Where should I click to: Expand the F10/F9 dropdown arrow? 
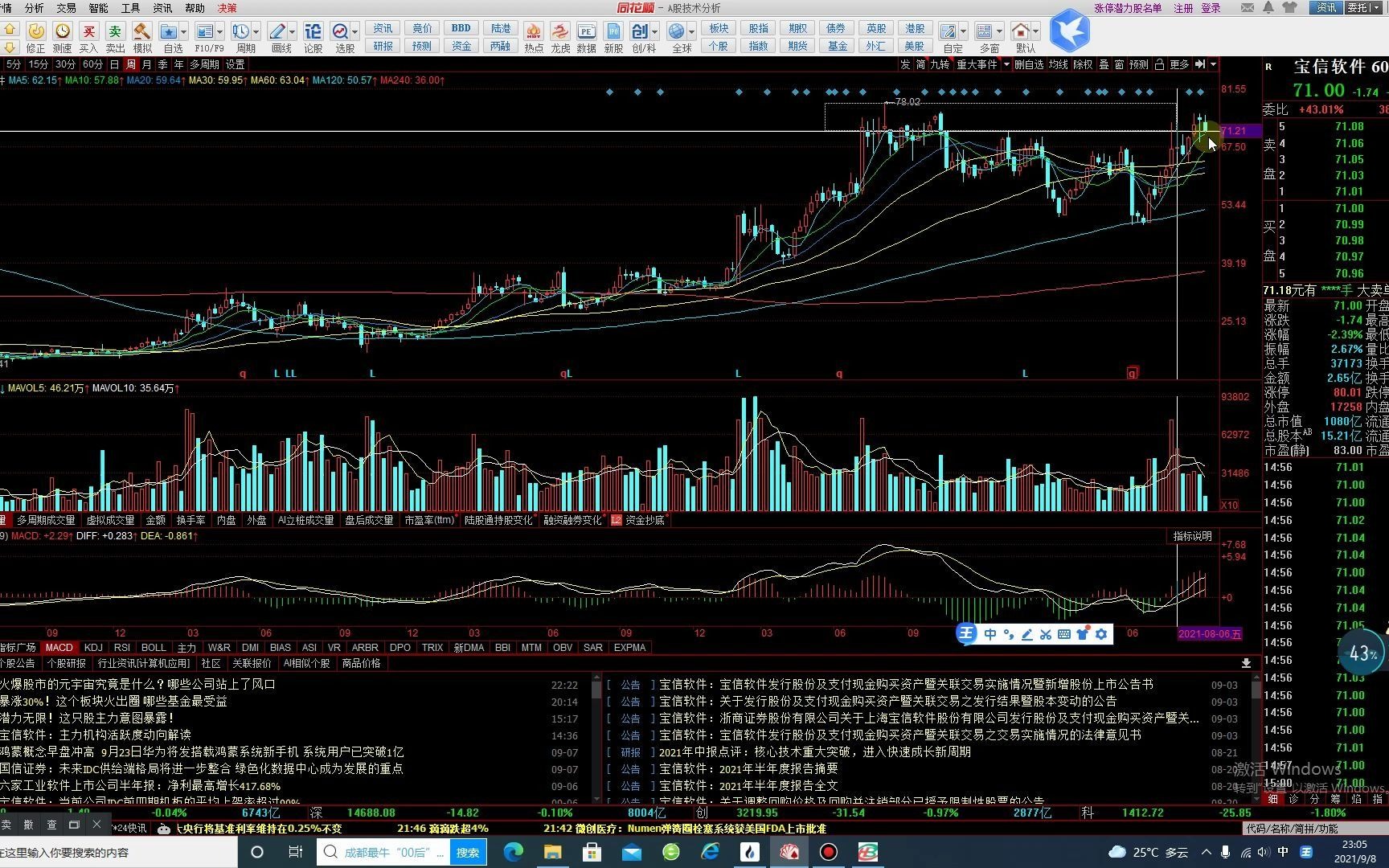[x=219, y=31]
